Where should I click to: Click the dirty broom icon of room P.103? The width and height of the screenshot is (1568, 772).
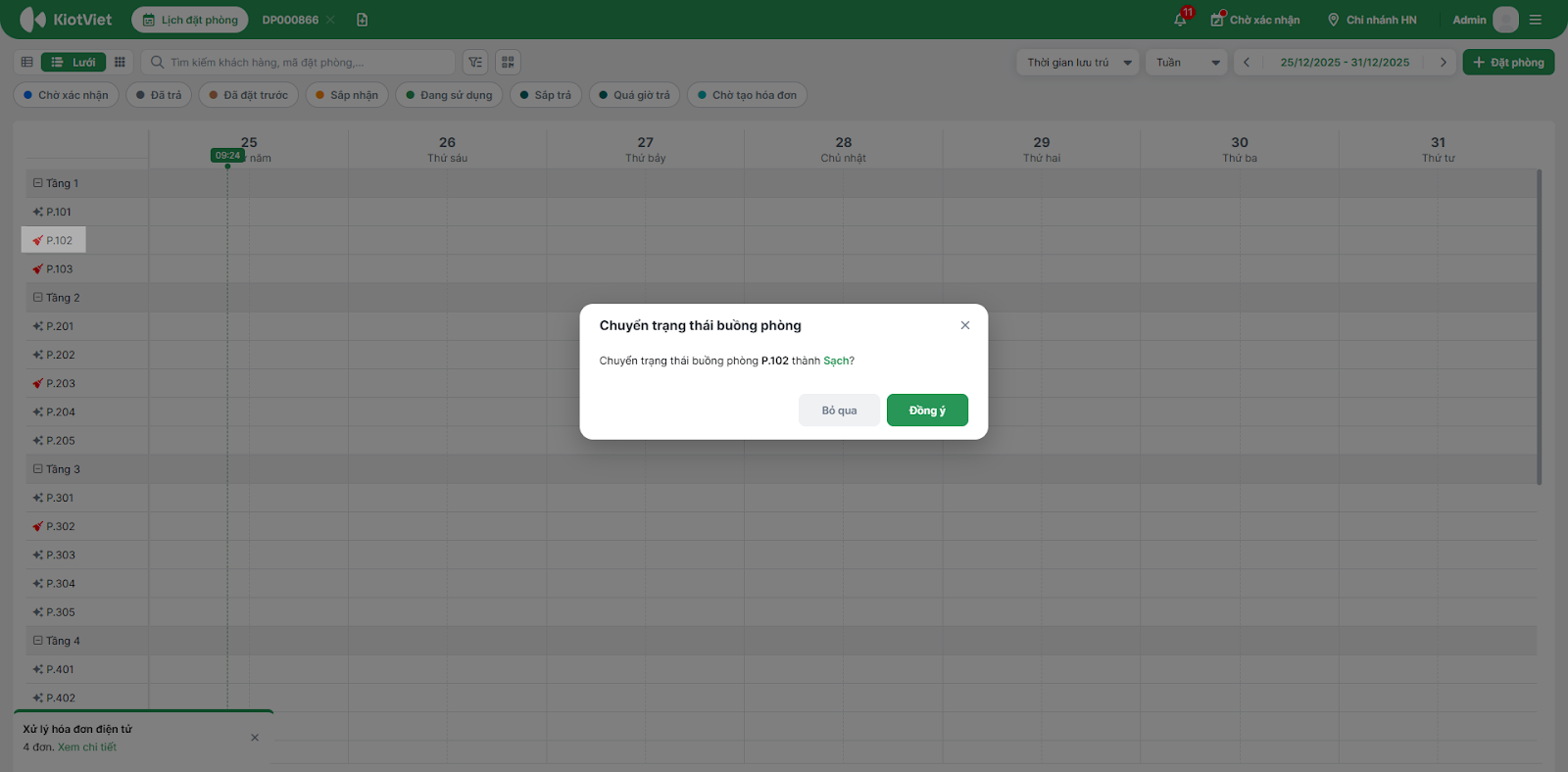(x=37, y=269)
